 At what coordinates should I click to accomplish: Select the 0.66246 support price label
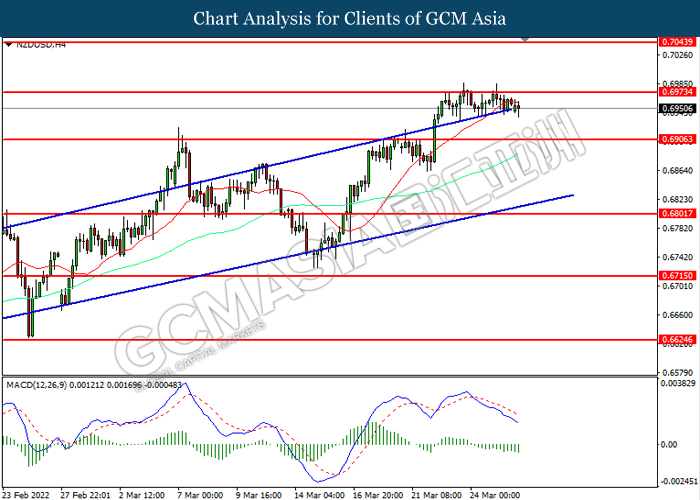[677, 340]
